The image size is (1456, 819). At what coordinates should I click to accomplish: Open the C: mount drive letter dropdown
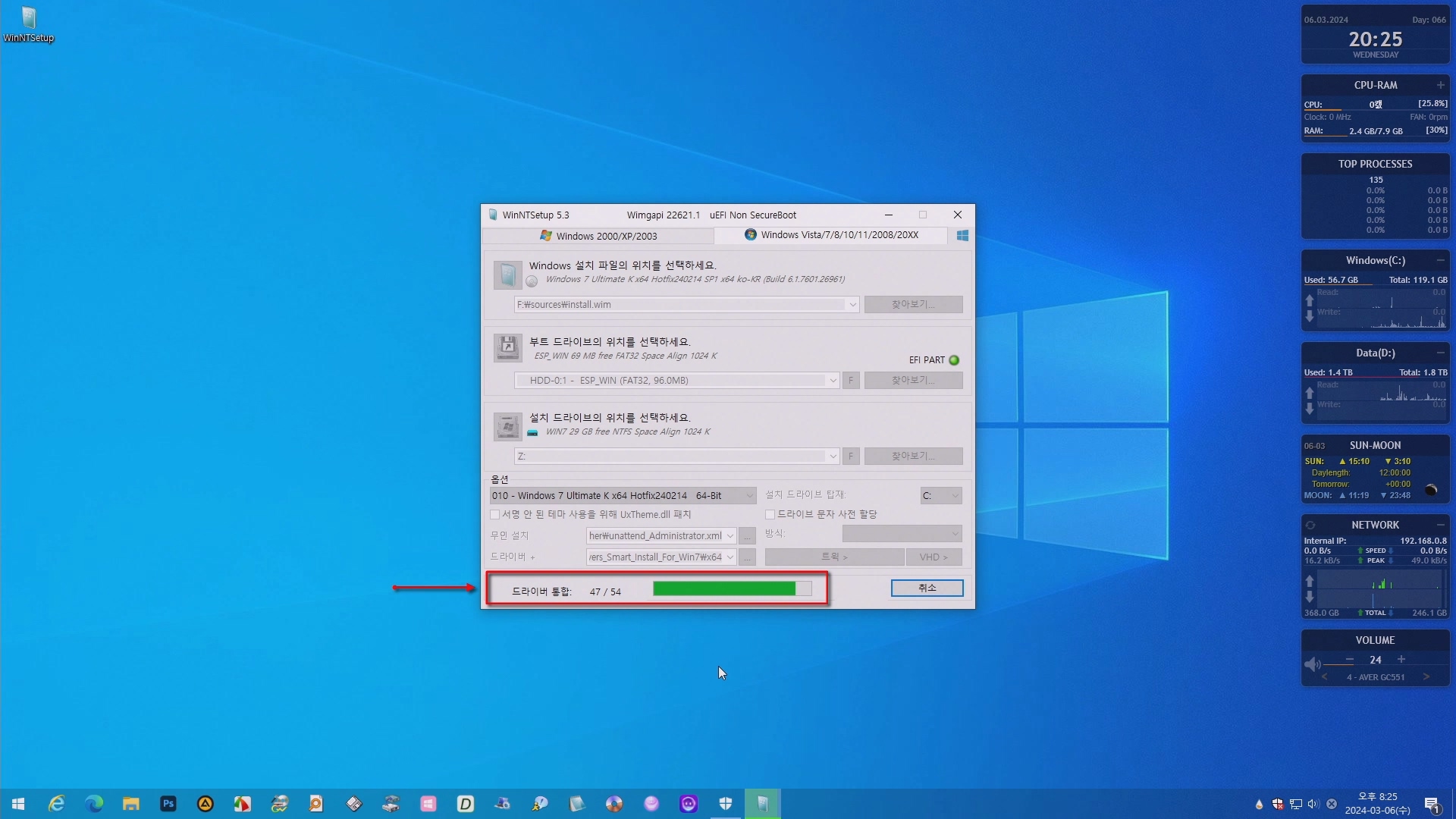point(941,496)
